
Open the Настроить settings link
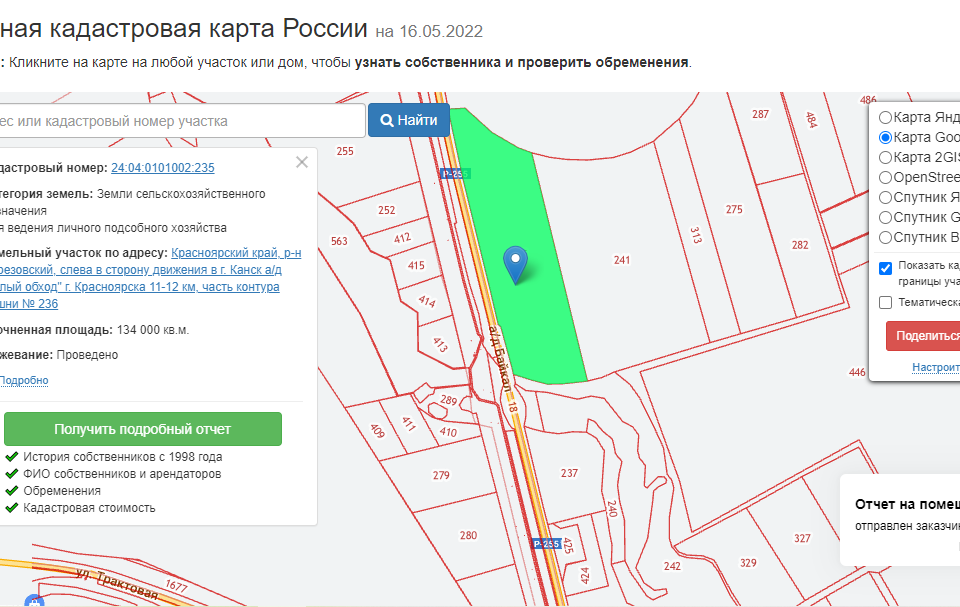935,368
